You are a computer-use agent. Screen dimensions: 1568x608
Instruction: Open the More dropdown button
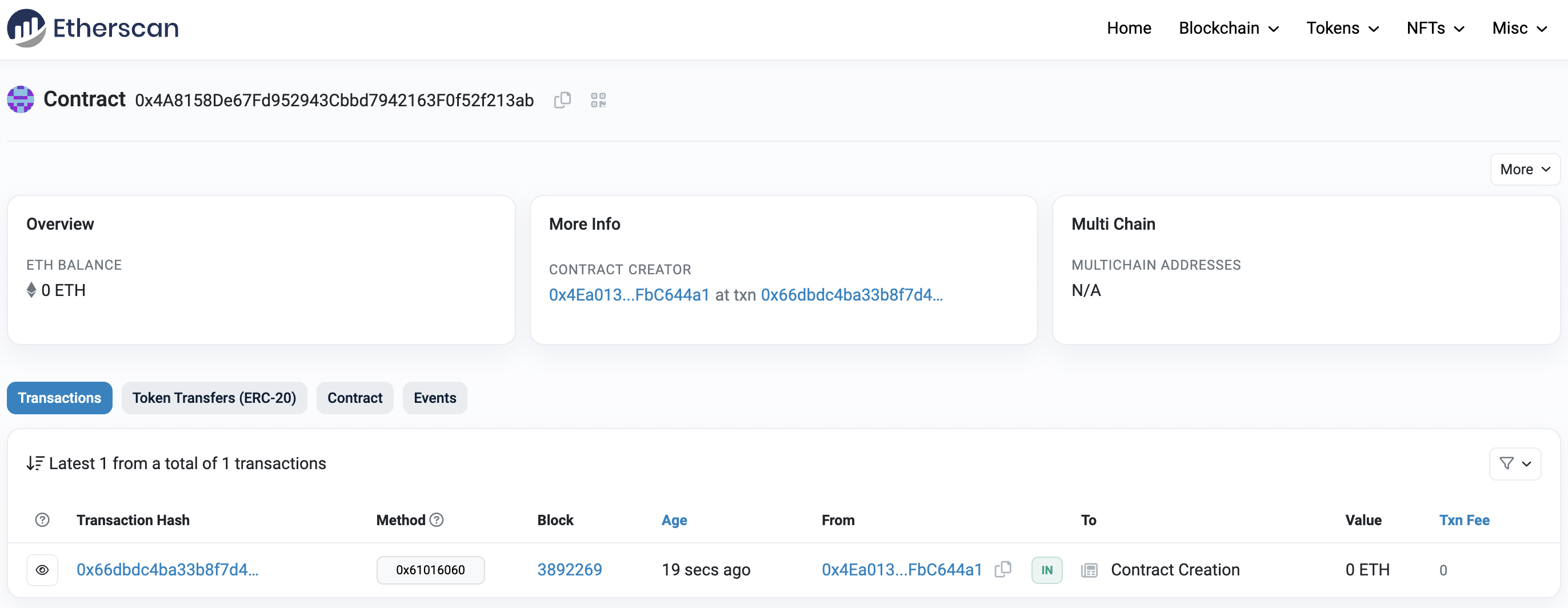pos(1524,169)
